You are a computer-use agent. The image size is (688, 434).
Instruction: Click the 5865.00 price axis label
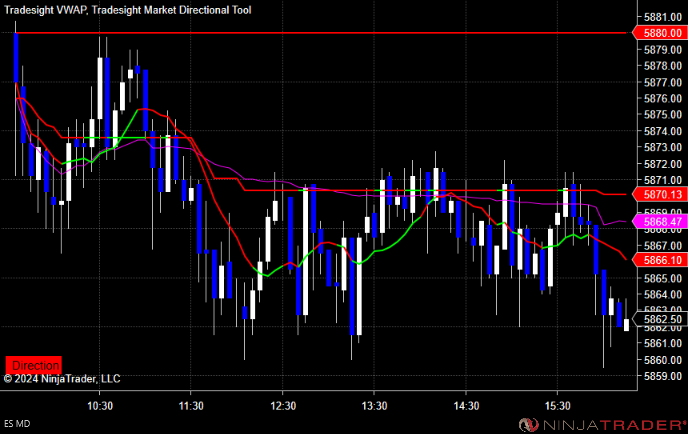tap(663, 278)
